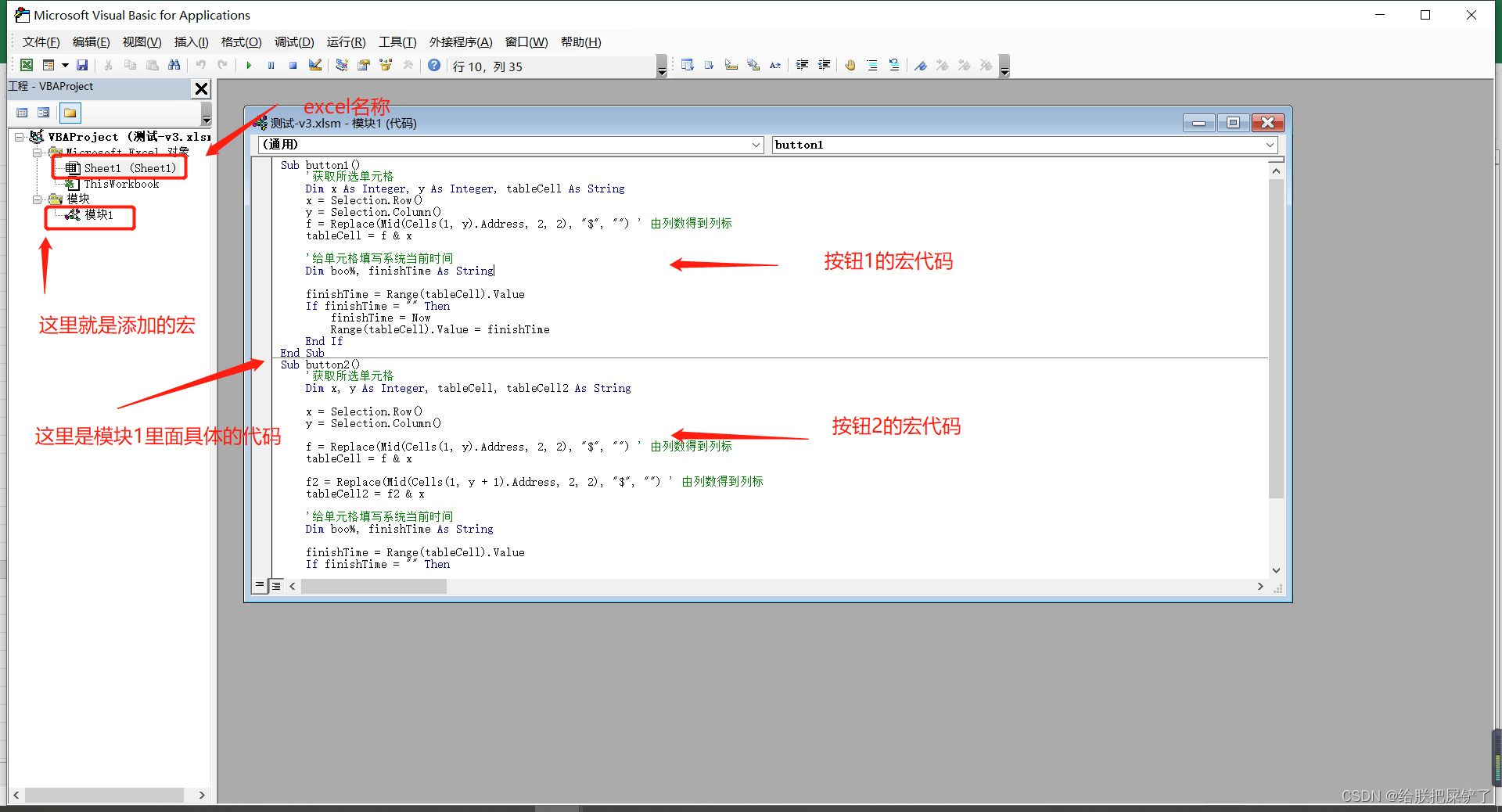Image resolution: width=1502 pixels, height=812 pixels.
Task: Click the Undo arrow icon
Action: (201, 66)
